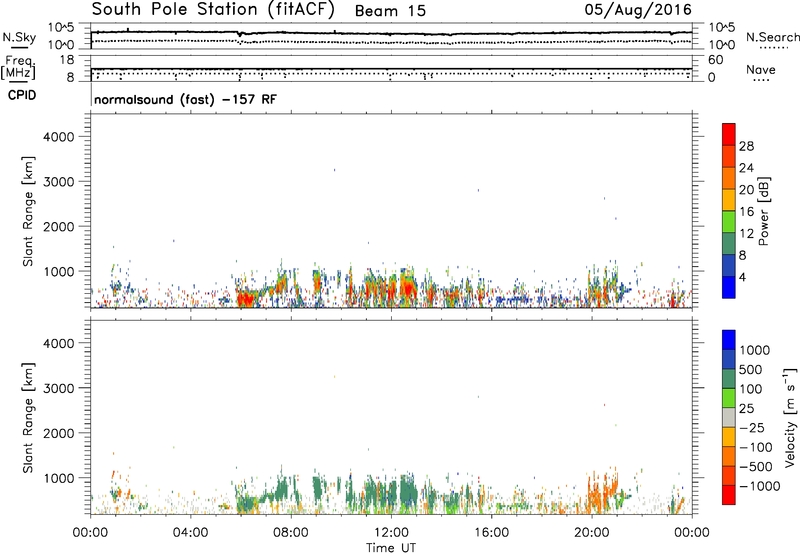This screenshot has width=800, height=554.
Task: Click the Slant Range label of power panel
Action: pyautogui.click(x=28, y=211)
